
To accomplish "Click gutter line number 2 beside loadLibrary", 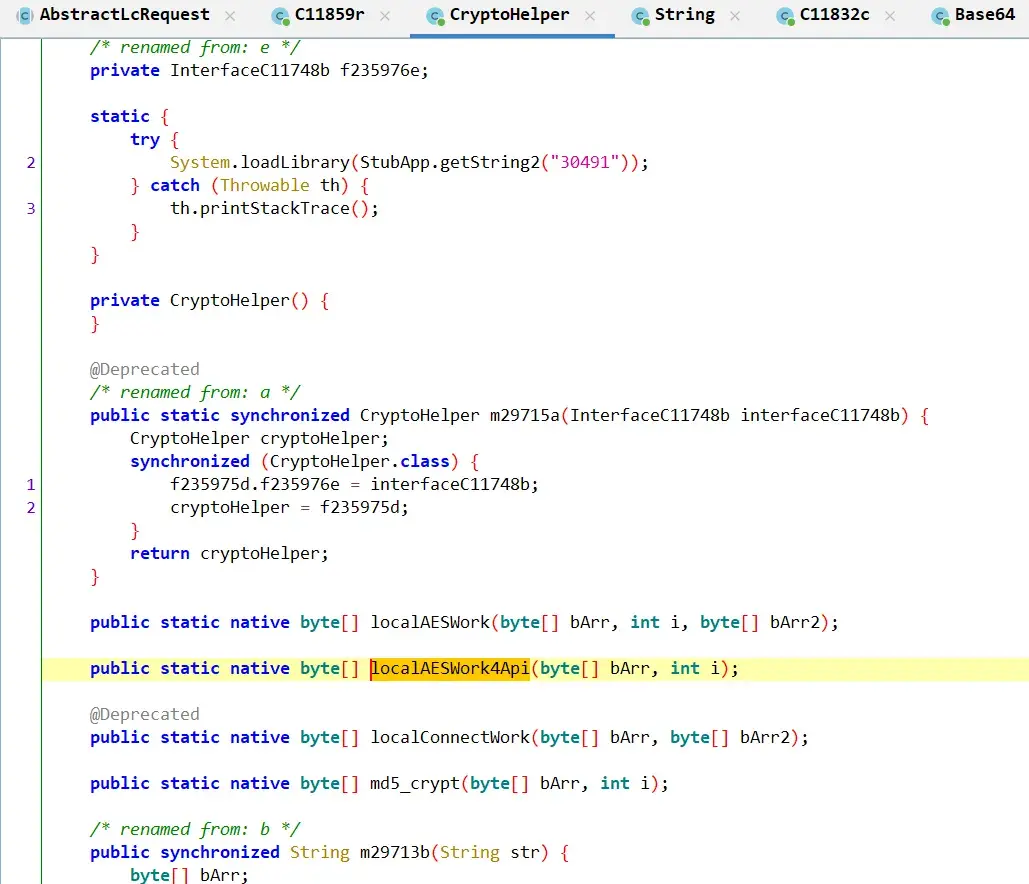I will (x=31, y=163).
